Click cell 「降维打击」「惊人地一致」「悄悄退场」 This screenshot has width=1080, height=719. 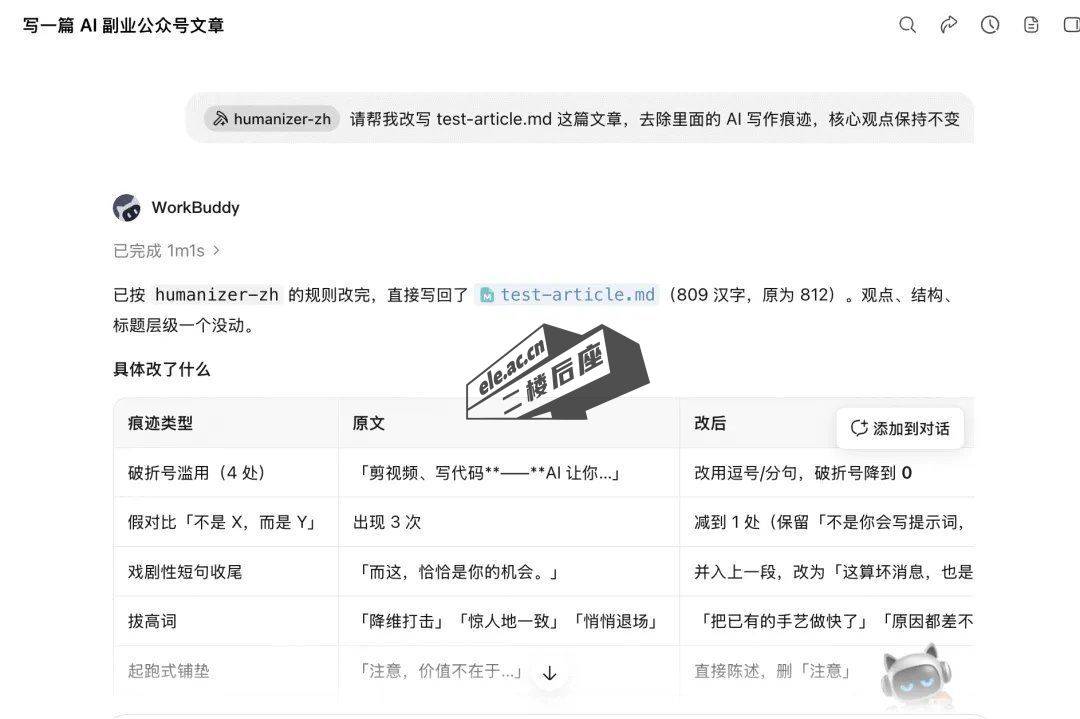[508, 621]
